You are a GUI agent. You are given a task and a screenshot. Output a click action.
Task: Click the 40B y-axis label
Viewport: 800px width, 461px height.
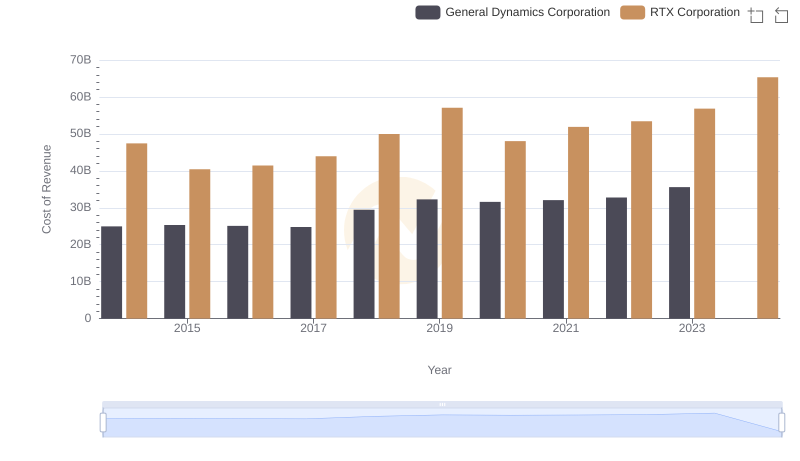(81, 170)
